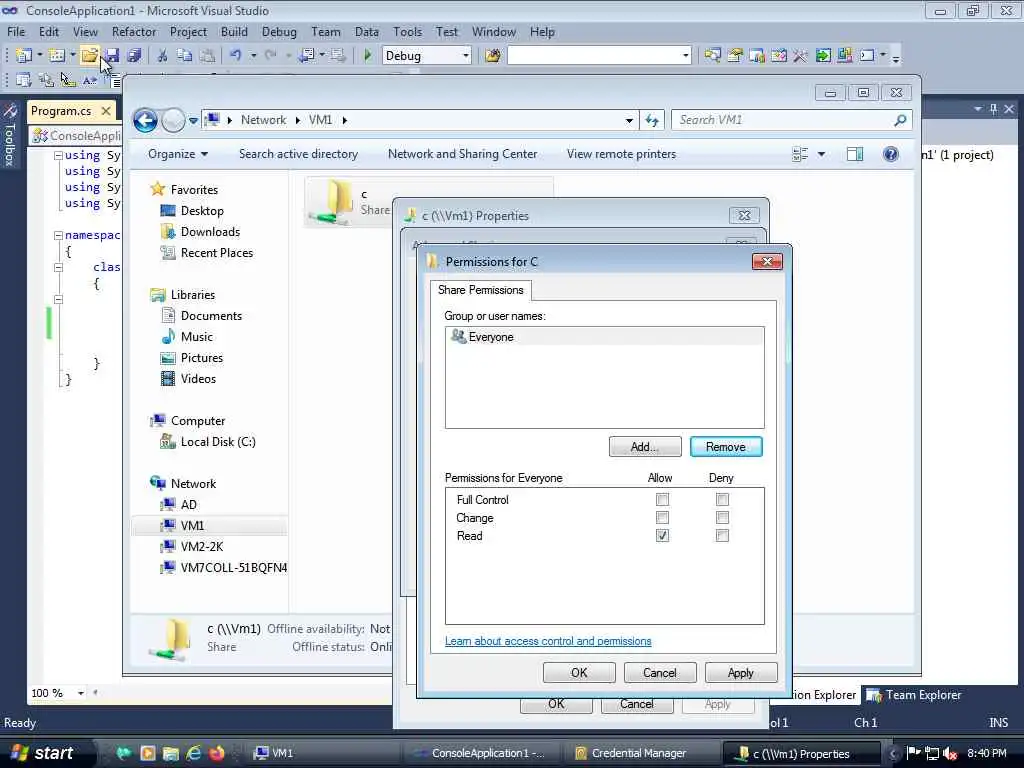Toggle the Explorer preview pane icon
The width and height of the screenshot is (1024, 768).
855,154
